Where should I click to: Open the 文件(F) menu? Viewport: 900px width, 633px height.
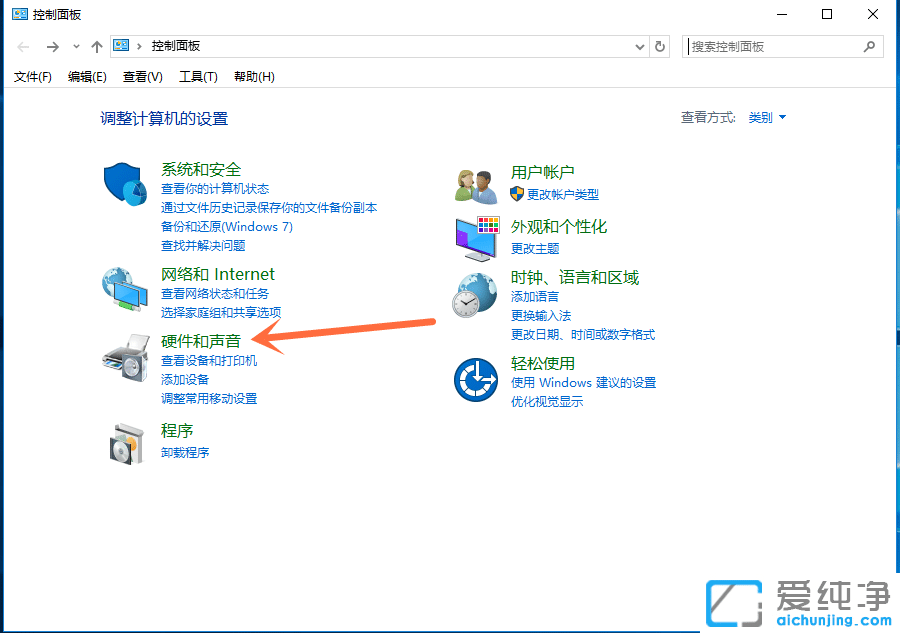coord(33,76)
